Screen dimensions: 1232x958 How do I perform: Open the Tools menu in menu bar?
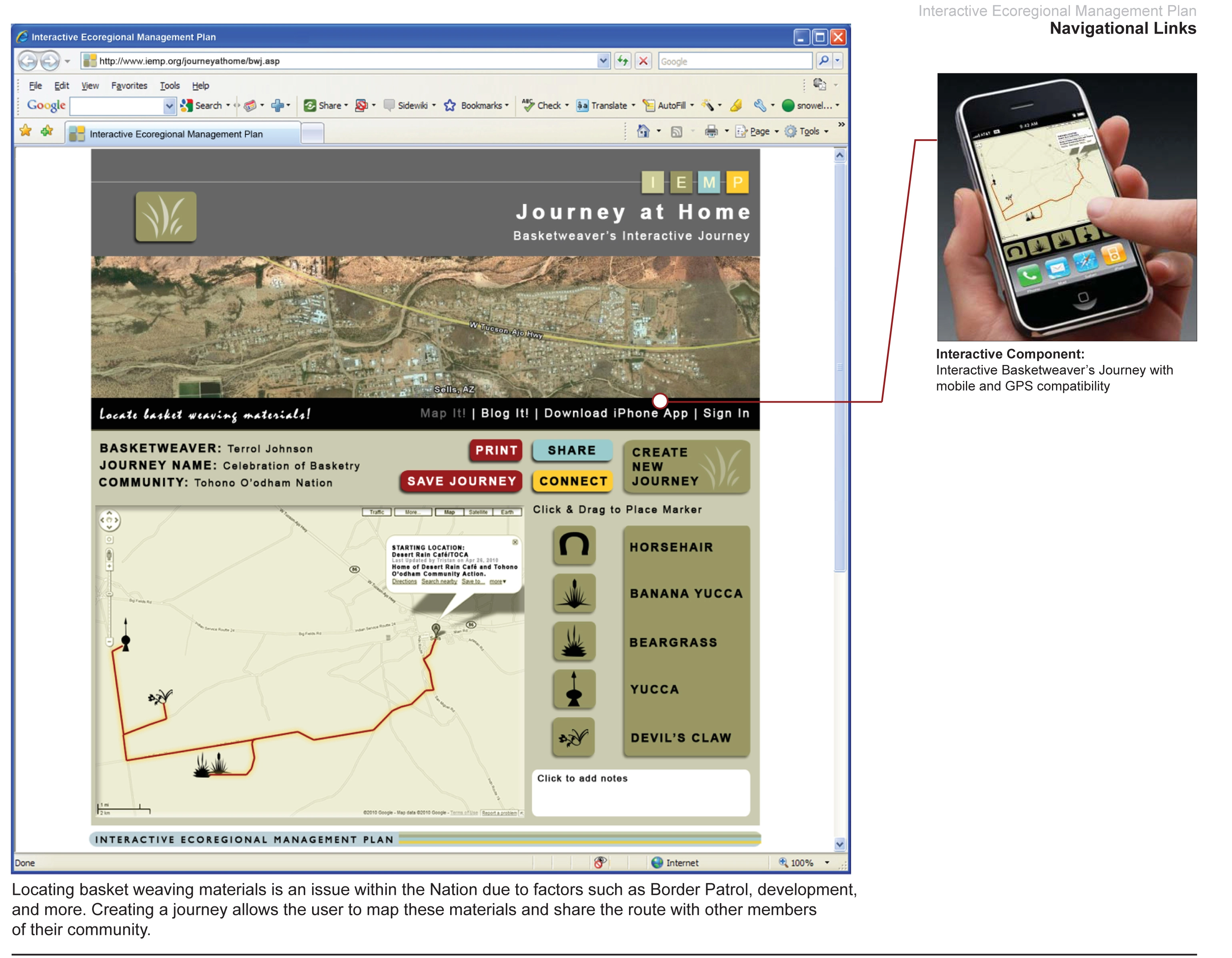coord(170,86)
